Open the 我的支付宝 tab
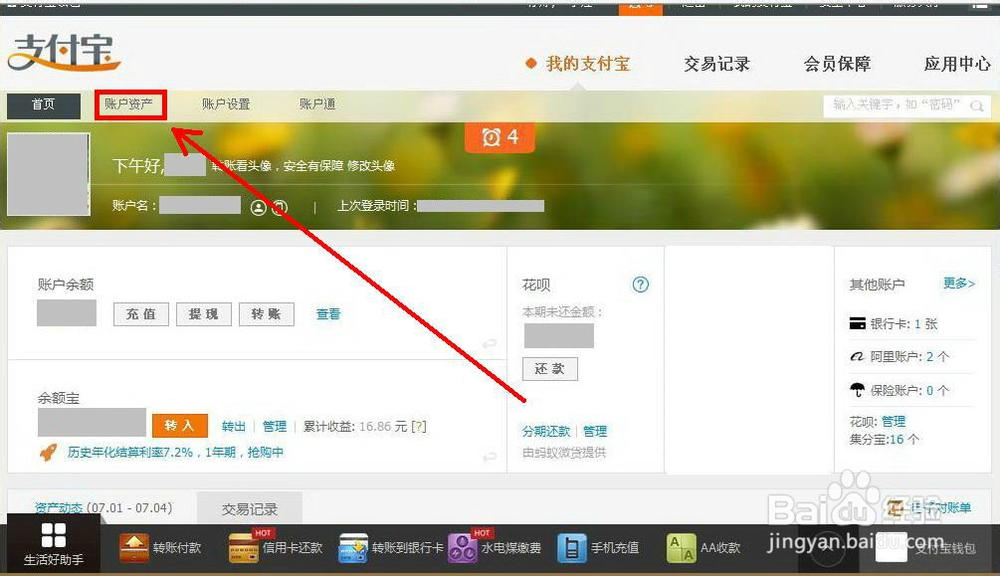The image size is (1000, 576). [587, 64]
